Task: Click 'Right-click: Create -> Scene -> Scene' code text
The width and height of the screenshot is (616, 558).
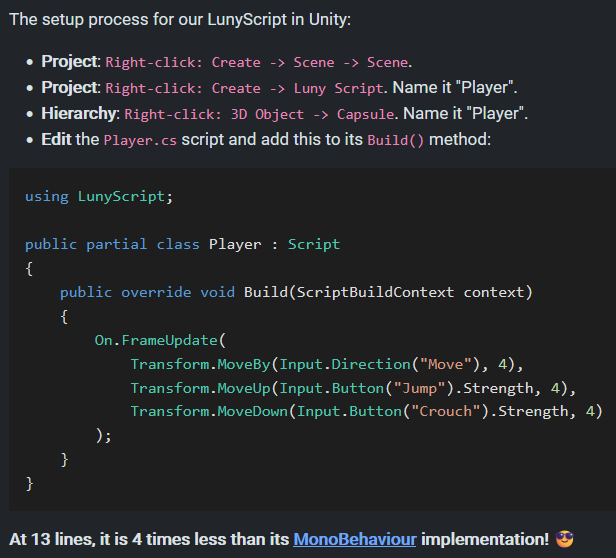Action: coord(257,62)
